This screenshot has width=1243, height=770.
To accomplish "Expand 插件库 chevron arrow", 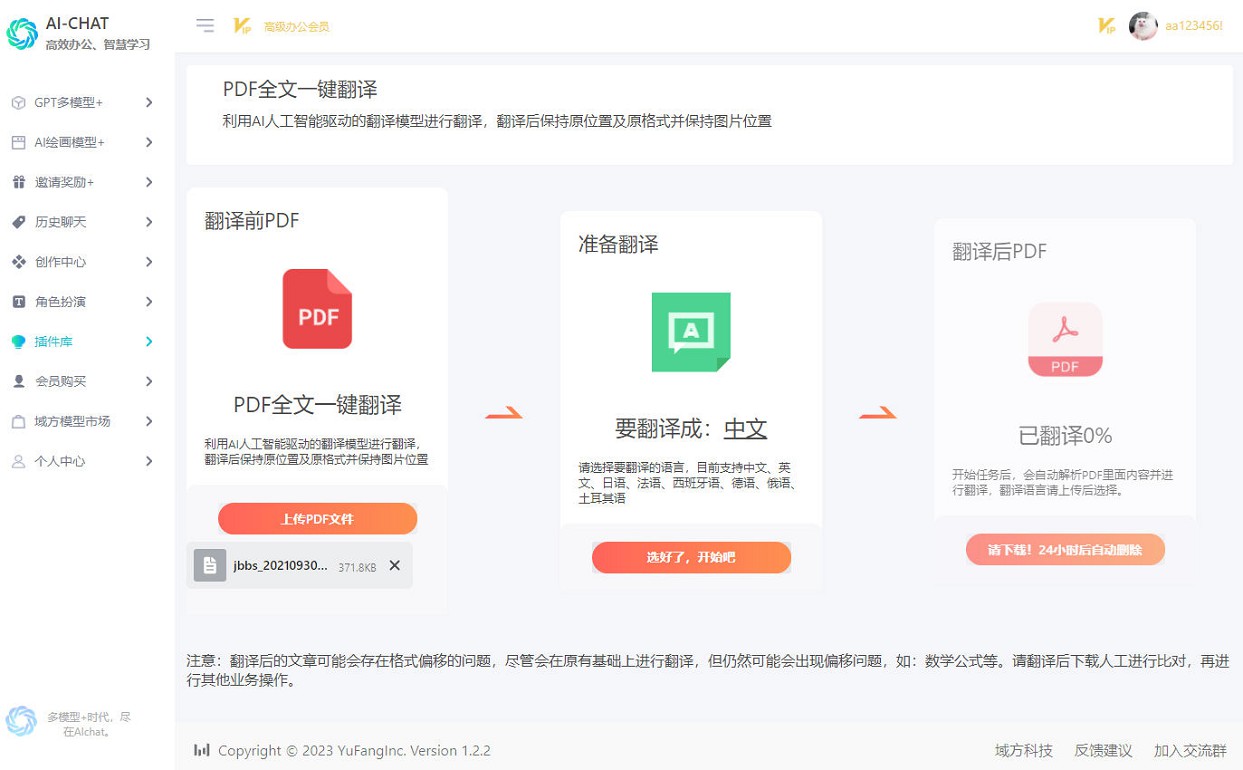I will (x=149, y=342).
